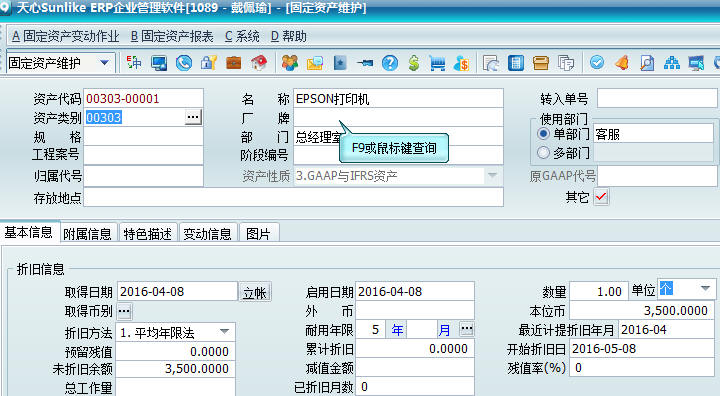Open the calculator icon in toolbar

pos(516,63)
